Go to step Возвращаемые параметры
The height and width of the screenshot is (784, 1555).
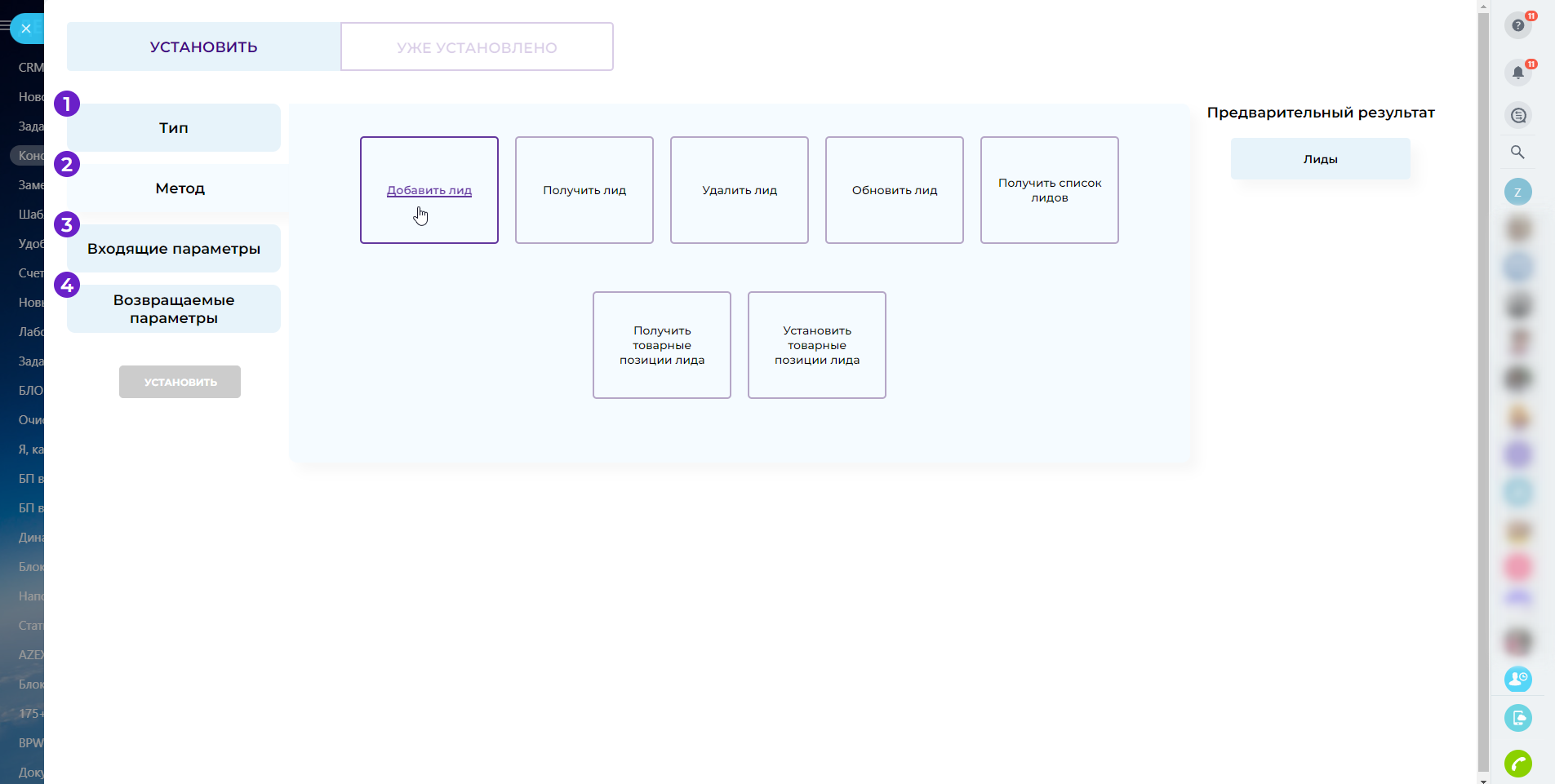174,309
